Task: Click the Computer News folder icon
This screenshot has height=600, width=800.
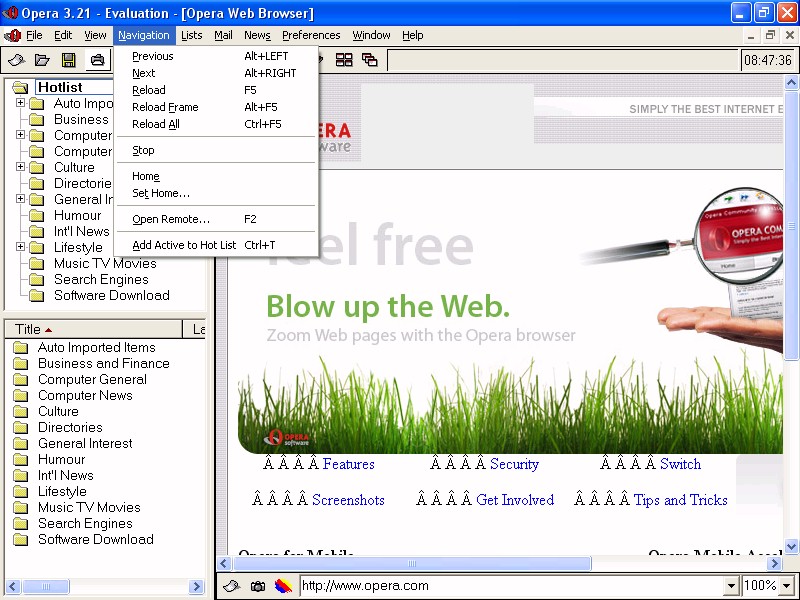Action: 20,395
